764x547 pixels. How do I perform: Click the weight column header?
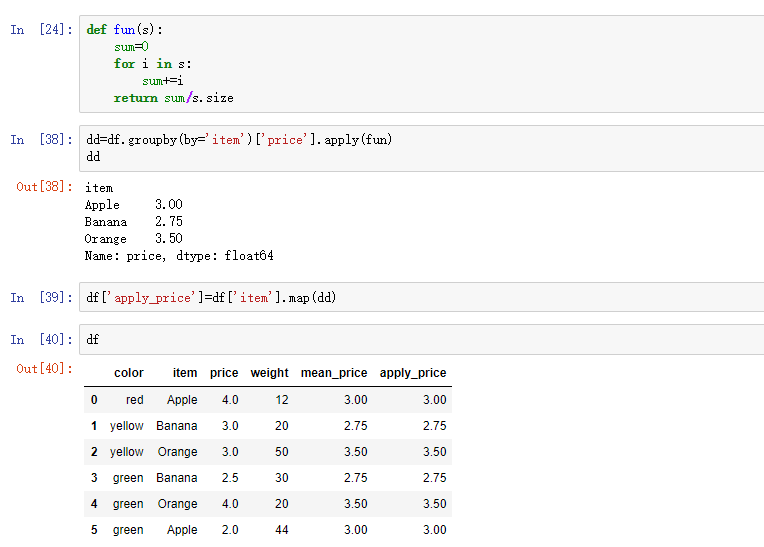click(x=269, y=373)
